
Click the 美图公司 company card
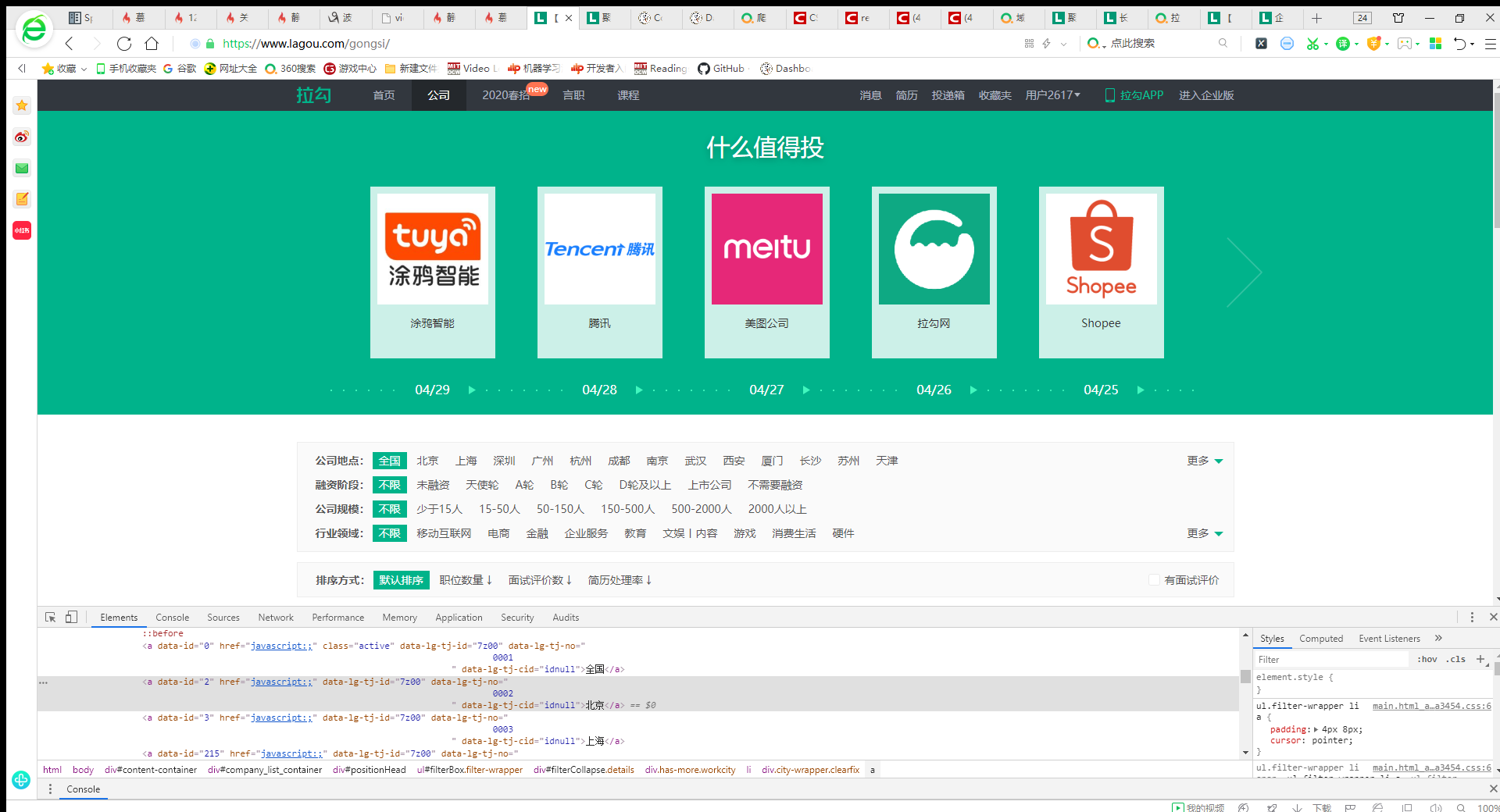coord(767,272)
